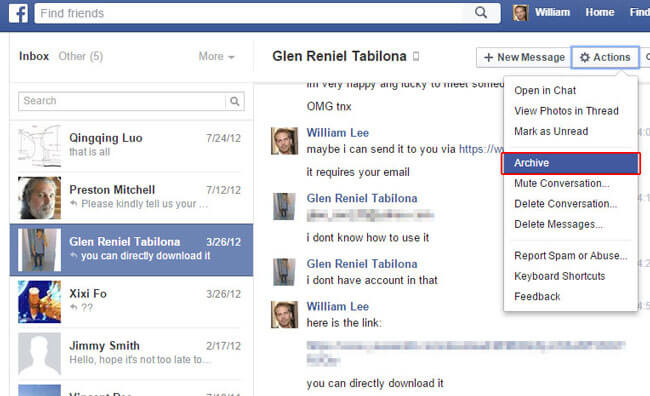650x396 pixels.
Task: Click Glen's avatar beside 'i dont have account'
Action: [x=284, y=272]
